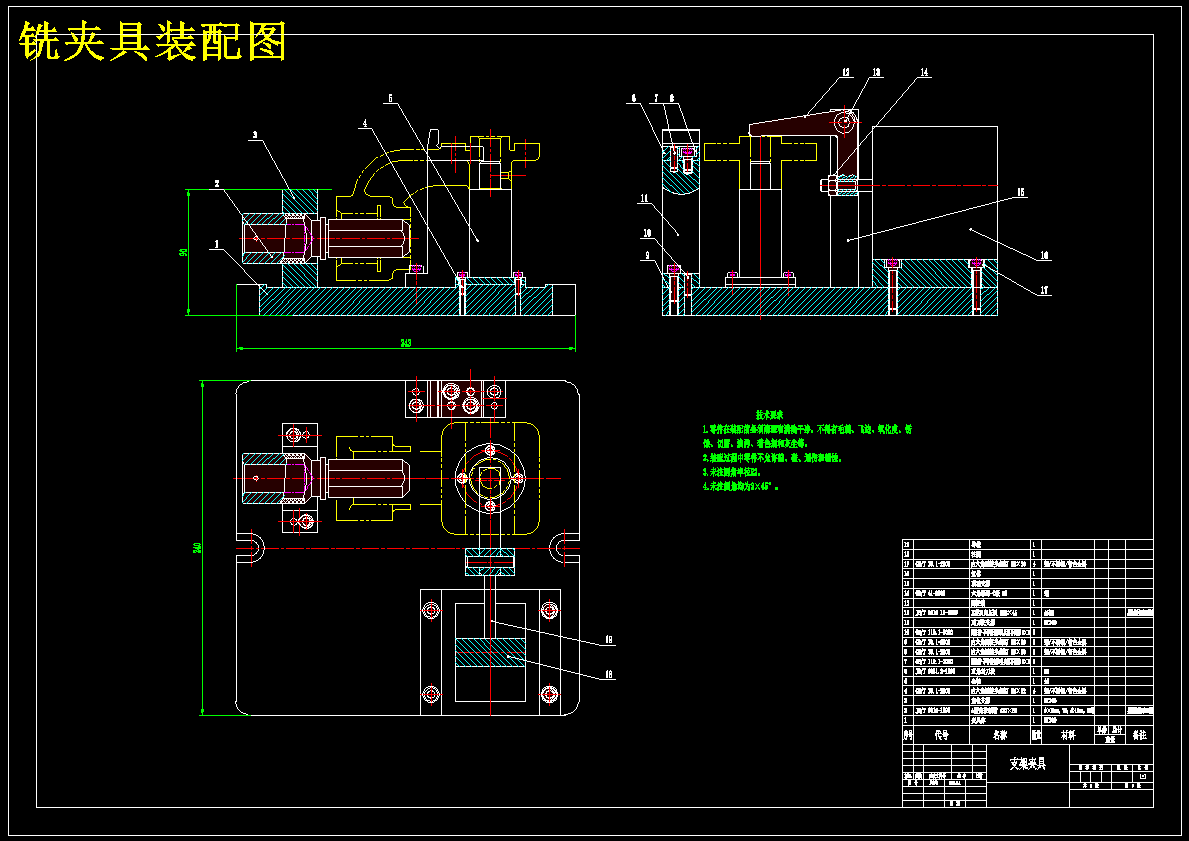1189x841 pixels.
Task: Select part callout number 17 in side view
Action: coord(1045,290)
